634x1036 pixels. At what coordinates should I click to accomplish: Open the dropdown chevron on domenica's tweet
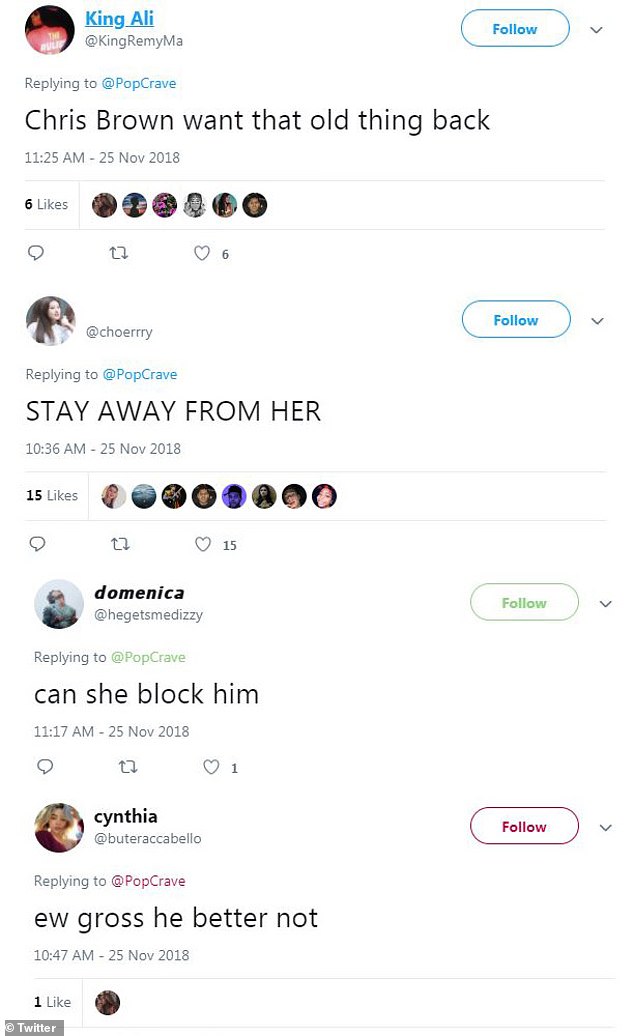coord(606,603)
